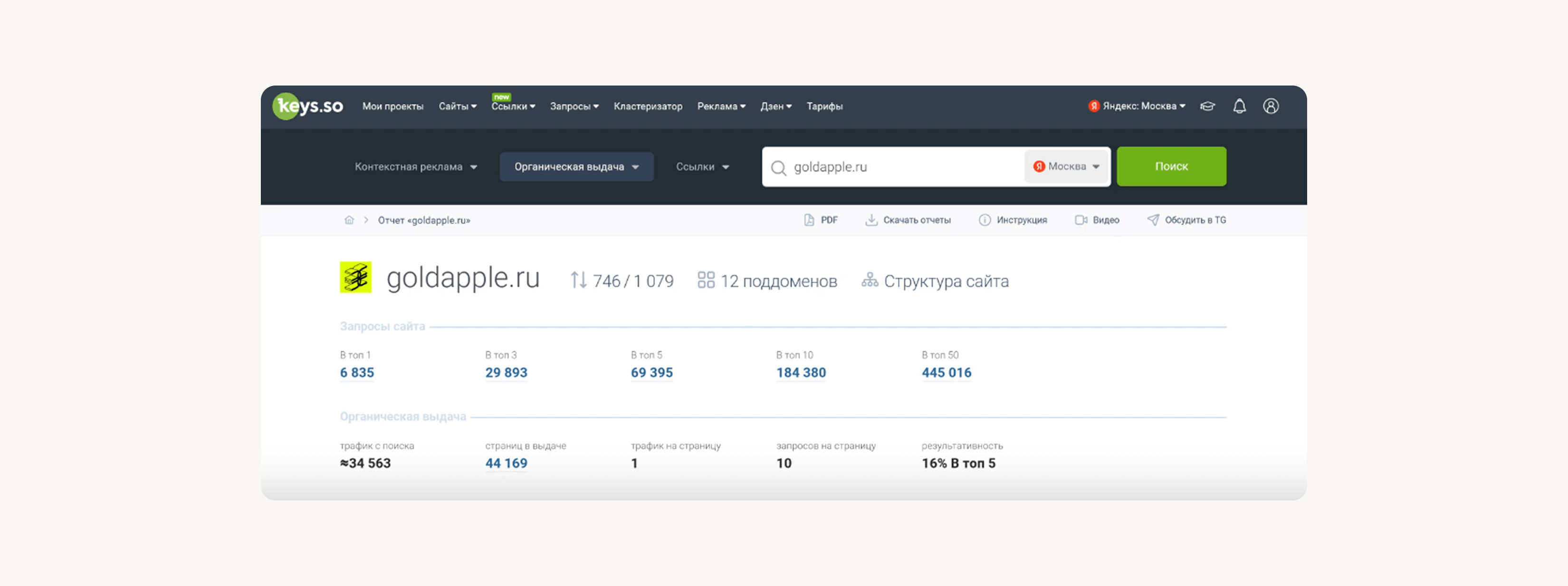Click the green Поиск button
The width and height of the screenshot is (1568, 586).
(x=1171, y=166)
